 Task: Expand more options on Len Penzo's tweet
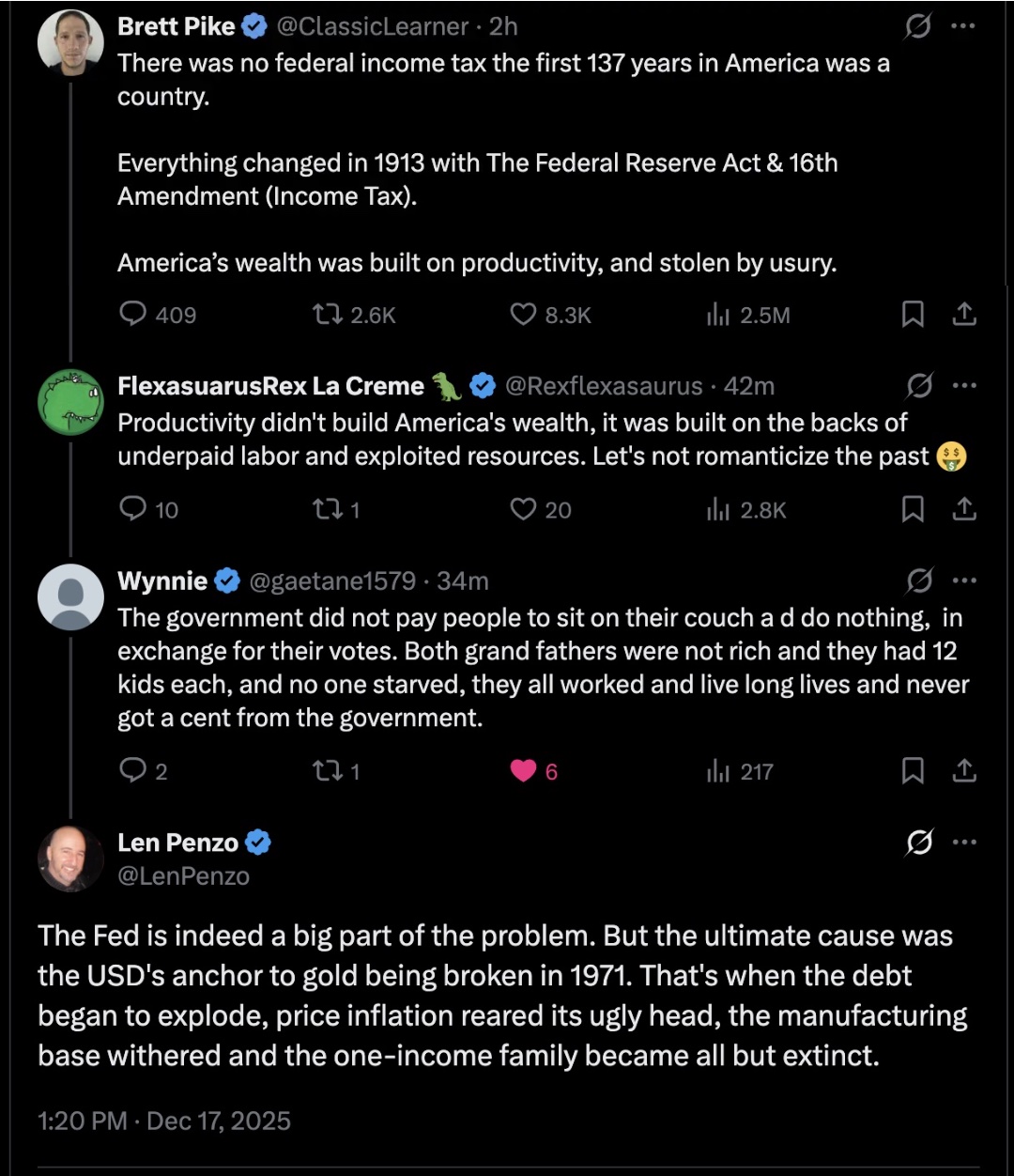(x=964, y=843)
